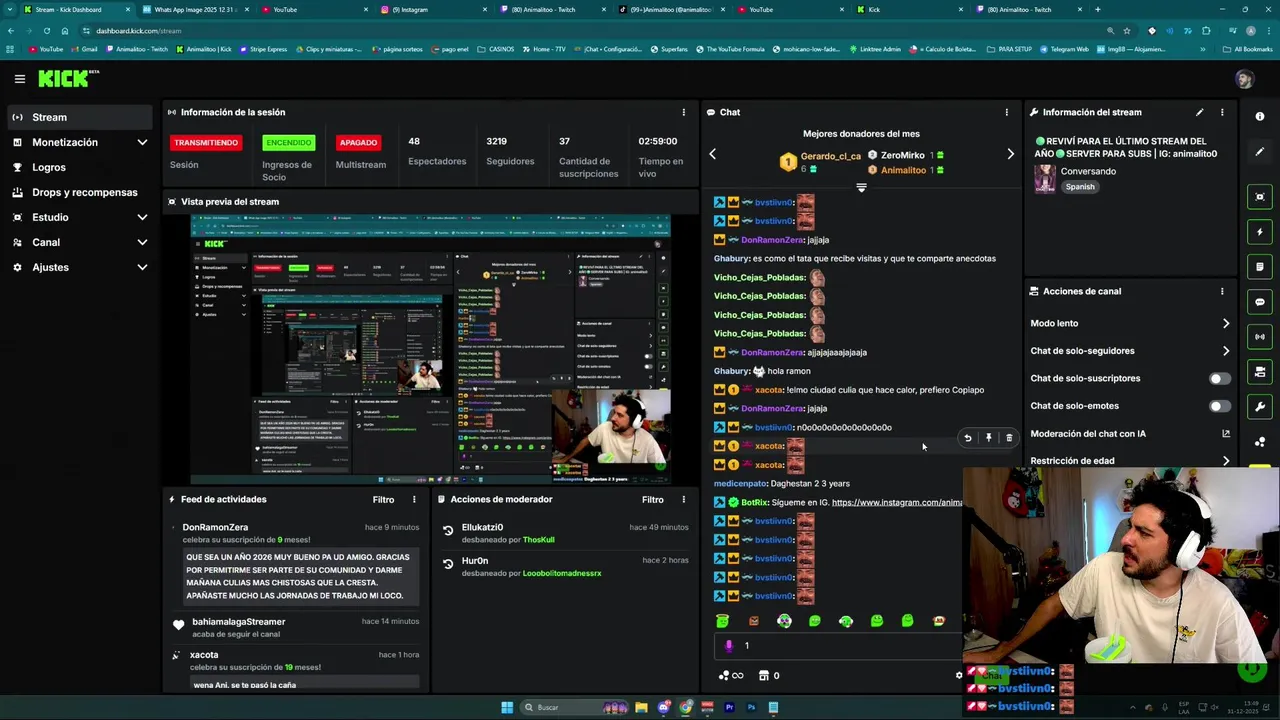Screen dimensions: 1280x720
Task: Open Linktree Admin bookmark
Action: coord(874,49)
